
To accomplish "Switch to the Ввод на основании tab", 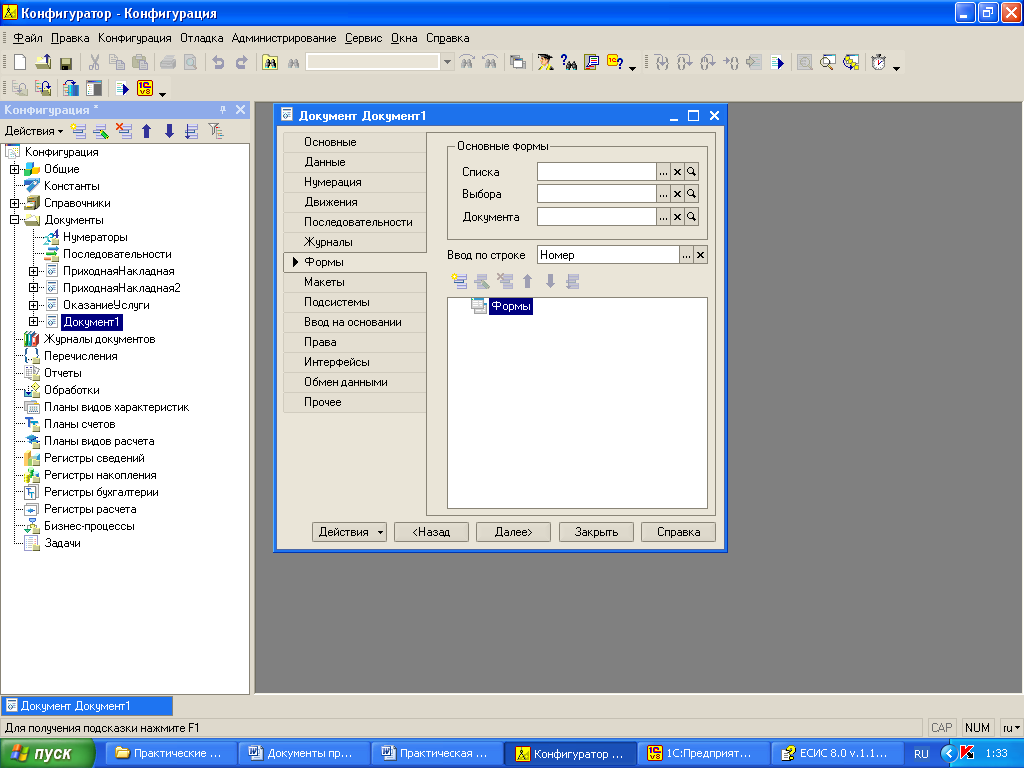I will coord(355,322).
